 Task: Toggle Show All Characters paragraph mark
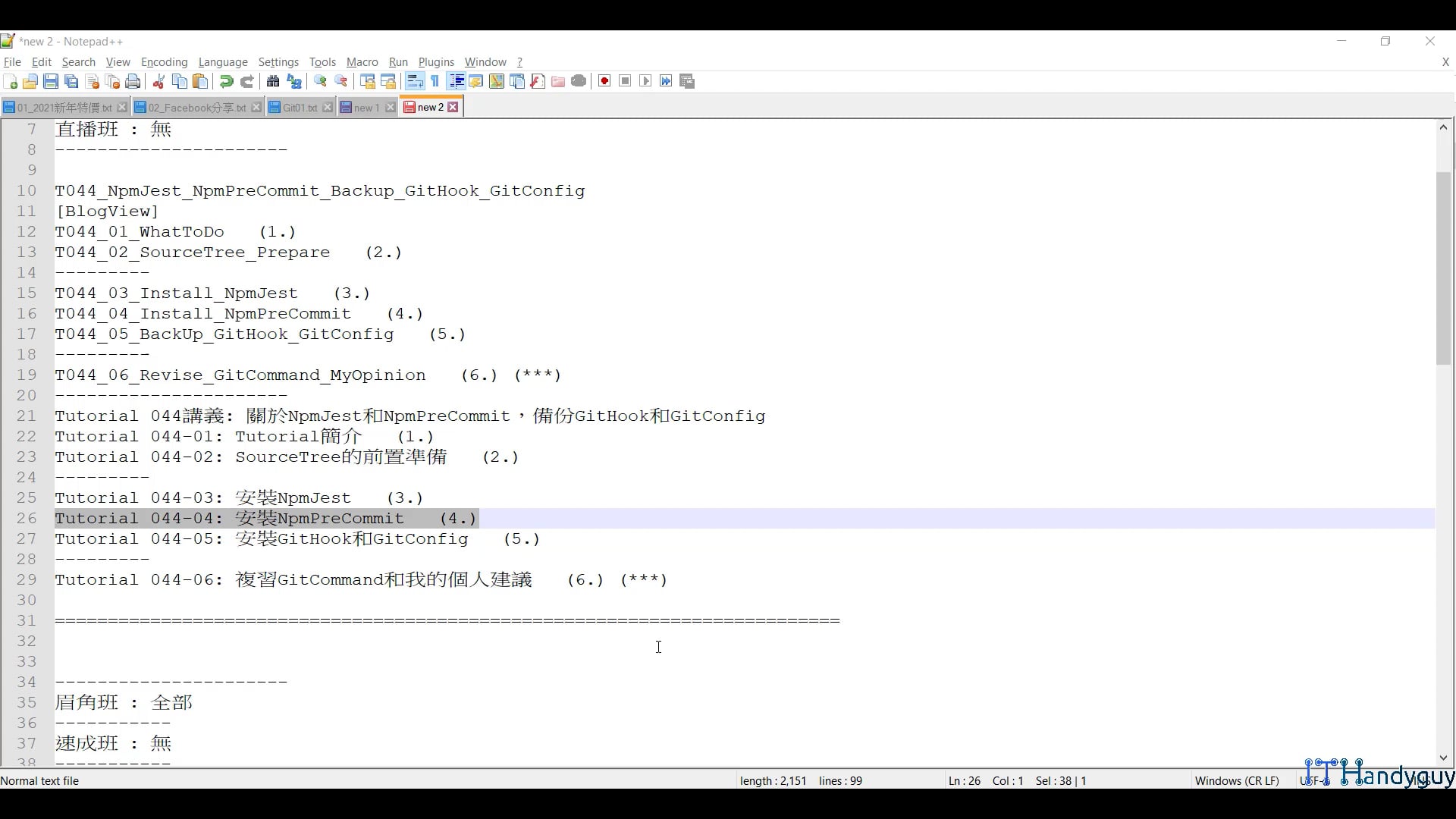point(435,81)
